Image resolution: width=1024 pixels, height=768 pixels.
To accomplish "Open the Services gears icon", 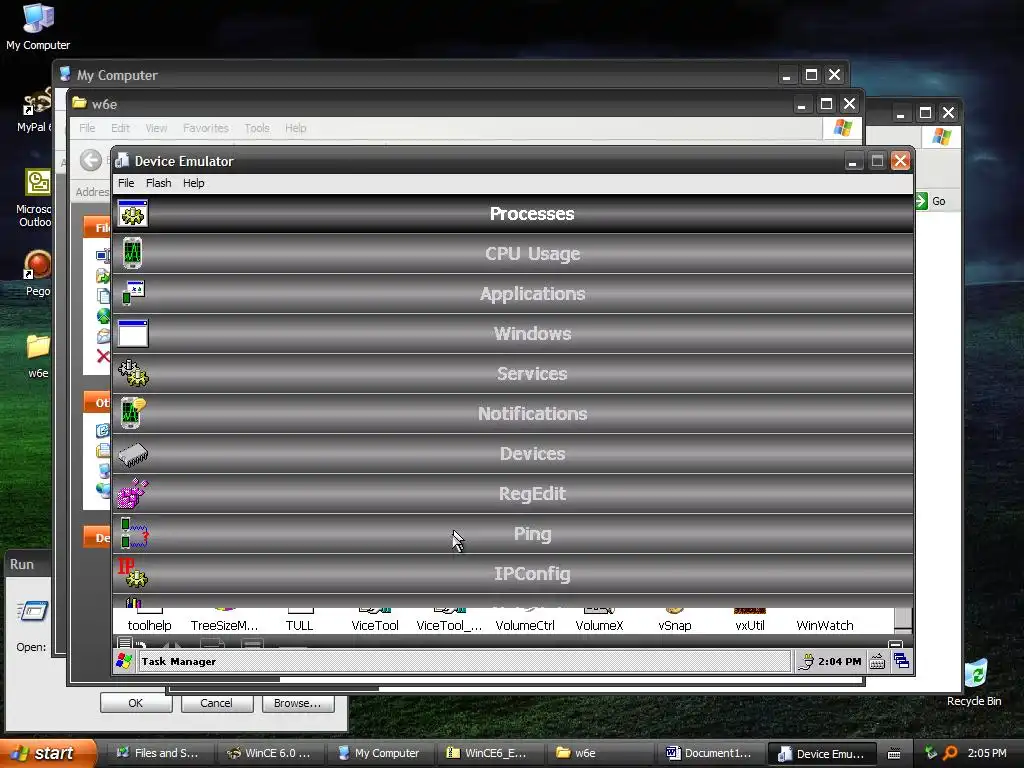I will (133, 373).
